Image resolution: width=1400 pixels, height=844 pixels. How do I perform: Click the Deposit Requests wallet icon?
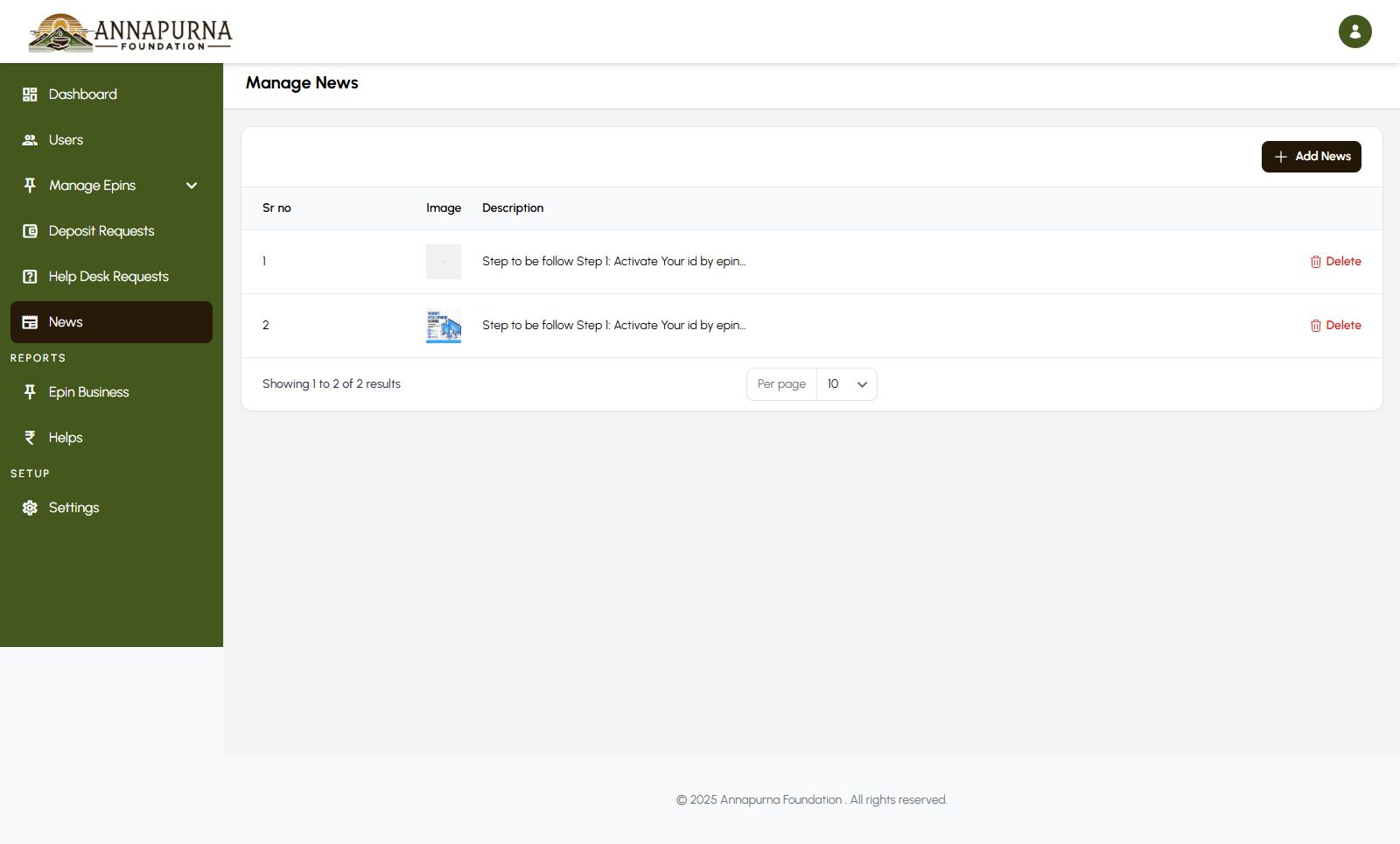[x=30, y=231]
